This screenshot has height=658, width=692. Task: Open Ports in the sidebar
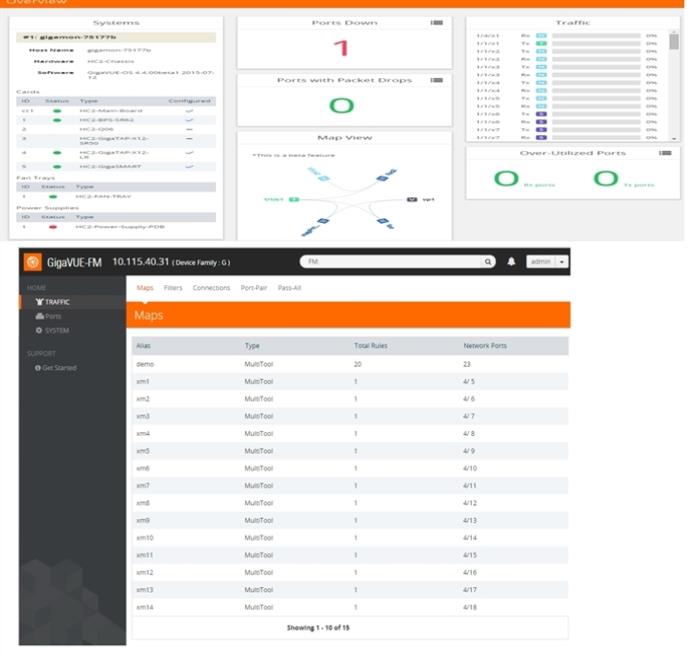[x=49, y=316]
